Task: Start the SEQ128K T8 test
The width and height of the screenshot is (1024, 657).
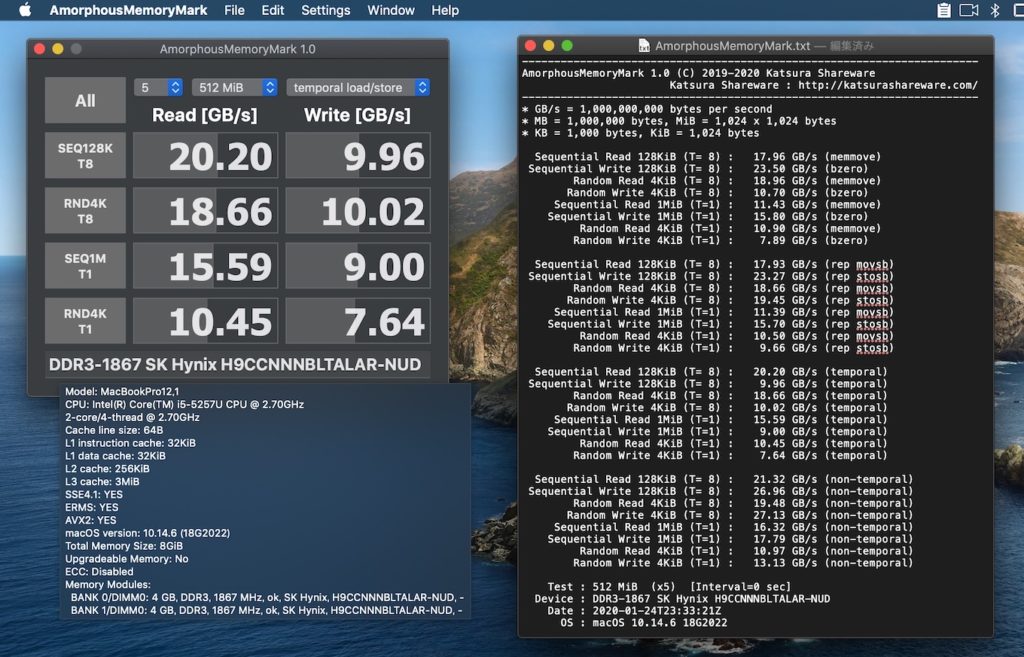Action: (85, 157)
